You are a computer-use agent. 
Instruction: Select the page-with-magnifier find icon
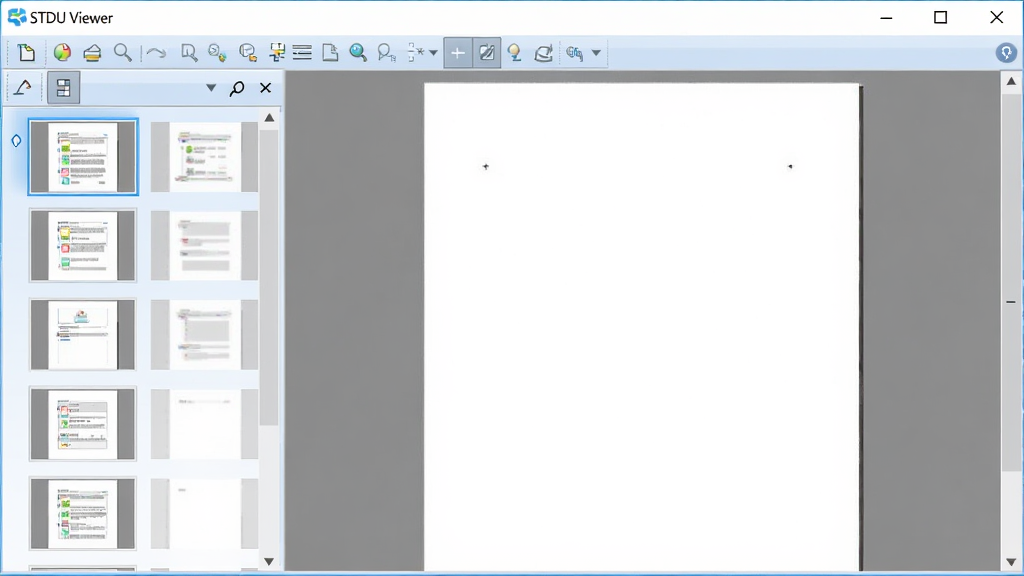[x=189, y=53]
